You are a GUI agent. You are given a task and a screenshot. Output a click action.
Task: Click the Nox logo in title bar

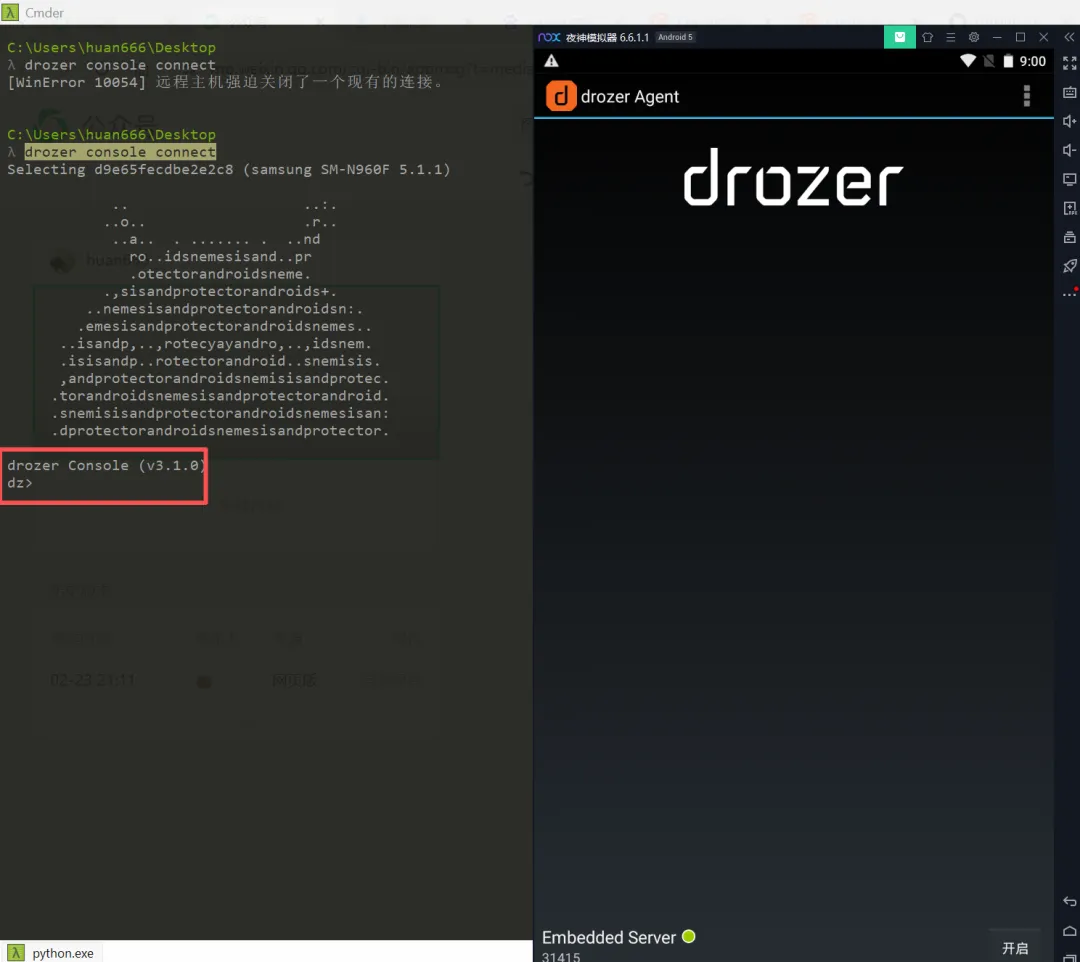coord(549,37)
